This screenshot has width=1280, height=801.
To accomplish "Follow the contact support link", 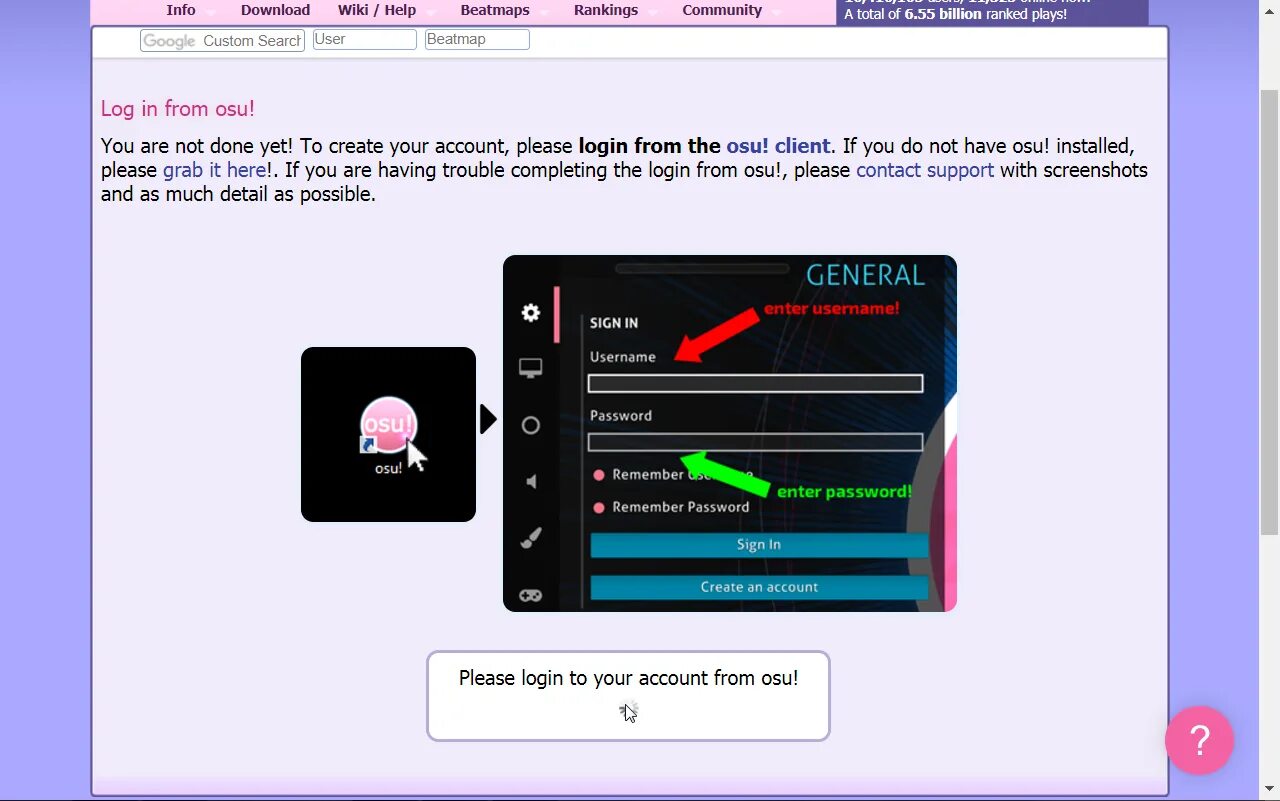I will point(925,170).
